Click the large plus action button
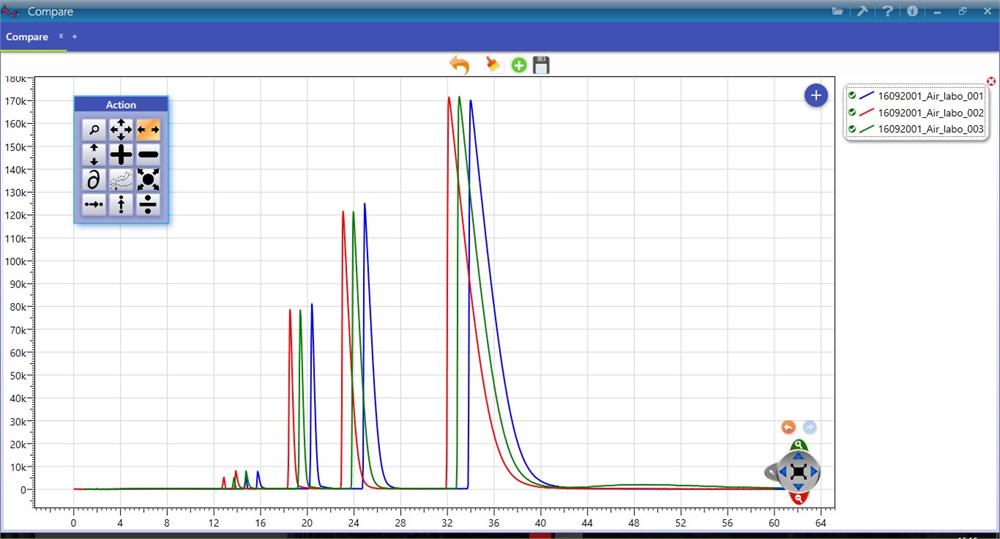Screen dimensions: 1000x539 (x=120, y=154)
